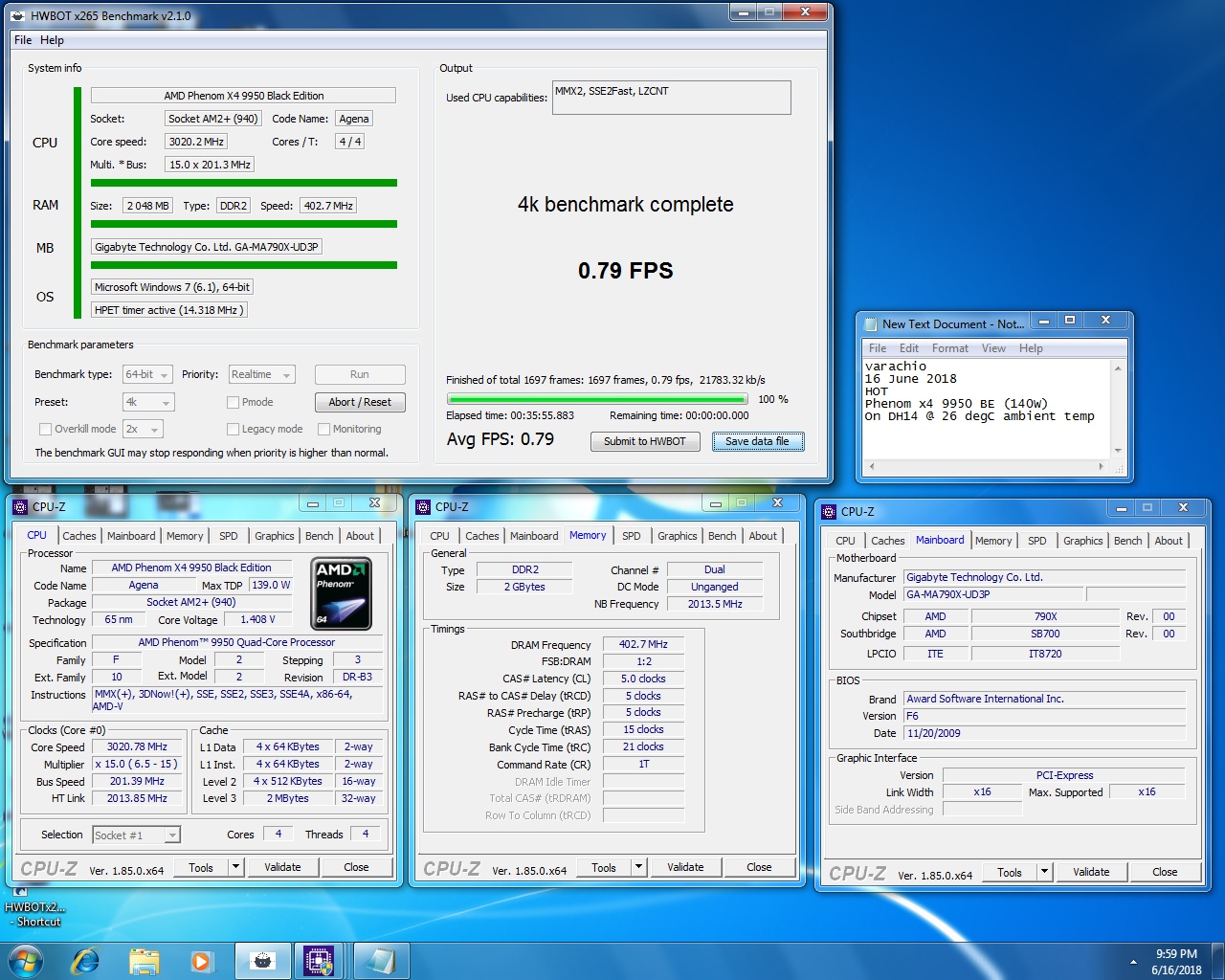The image size is (1225, 980).
Task: Click Notepad vertical scrollbar up arrow
Action: [x=1117, y=367]
